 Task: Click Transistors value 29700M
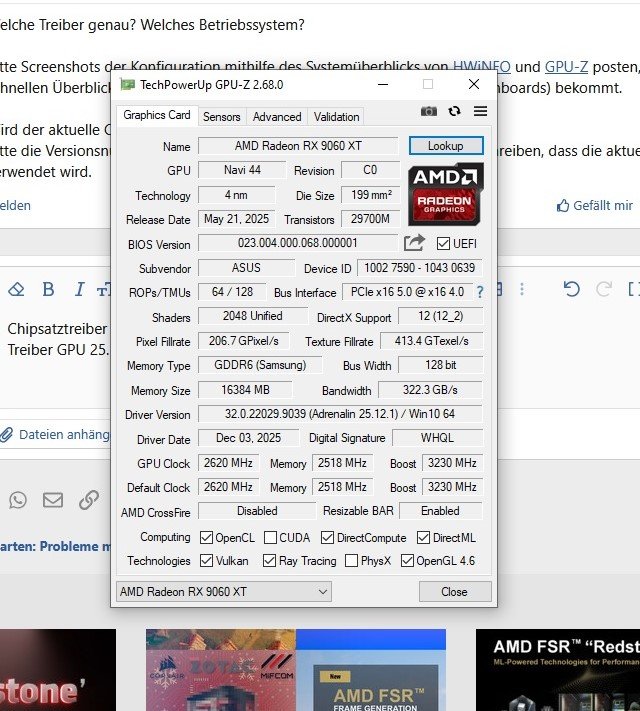point(371,219)
